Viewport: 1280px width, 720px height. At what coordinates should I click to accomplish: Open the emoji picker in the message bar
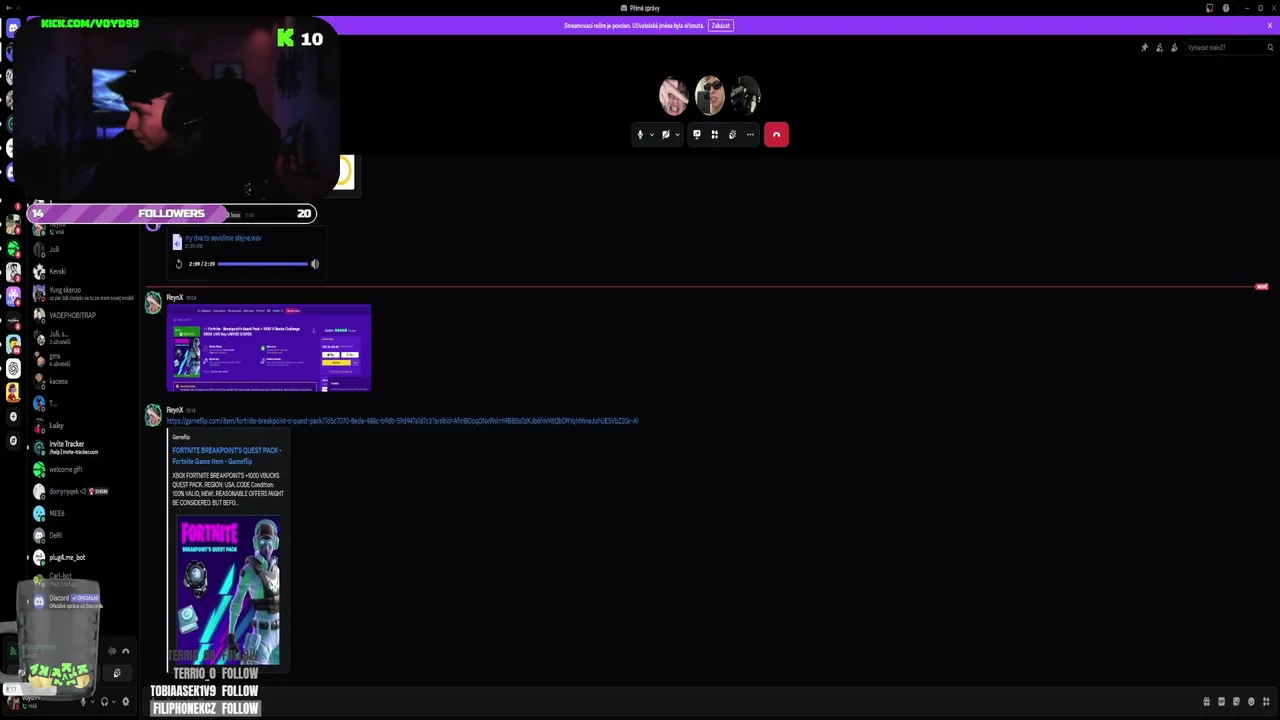pyautogui.click(x=1251, y=701)
